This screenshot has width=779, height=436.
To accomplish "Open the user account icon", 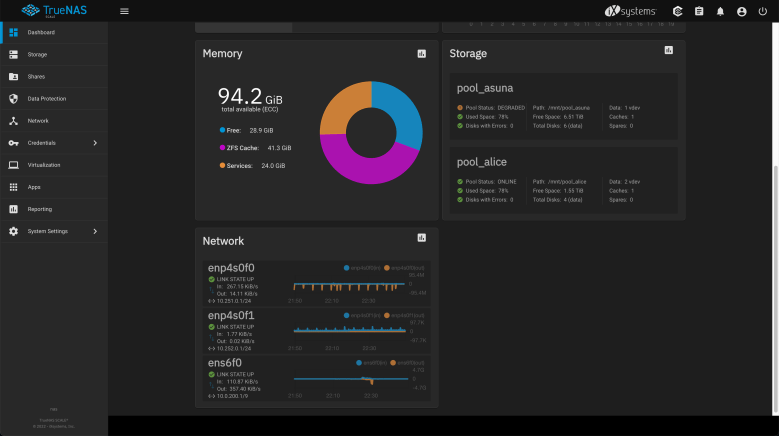I will pos(741,11).
